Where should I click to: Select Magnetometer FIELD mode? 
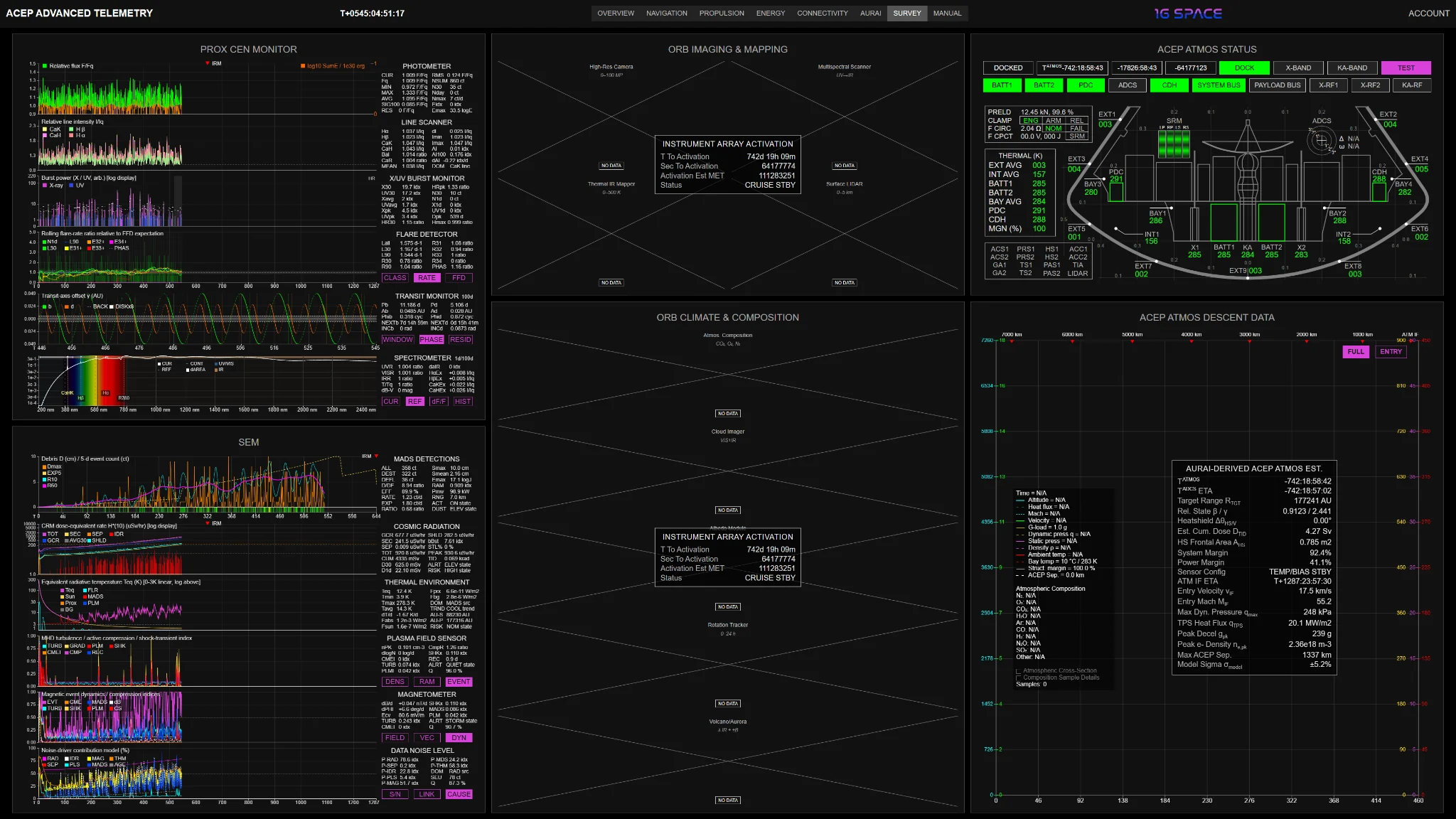coord(395,738)
